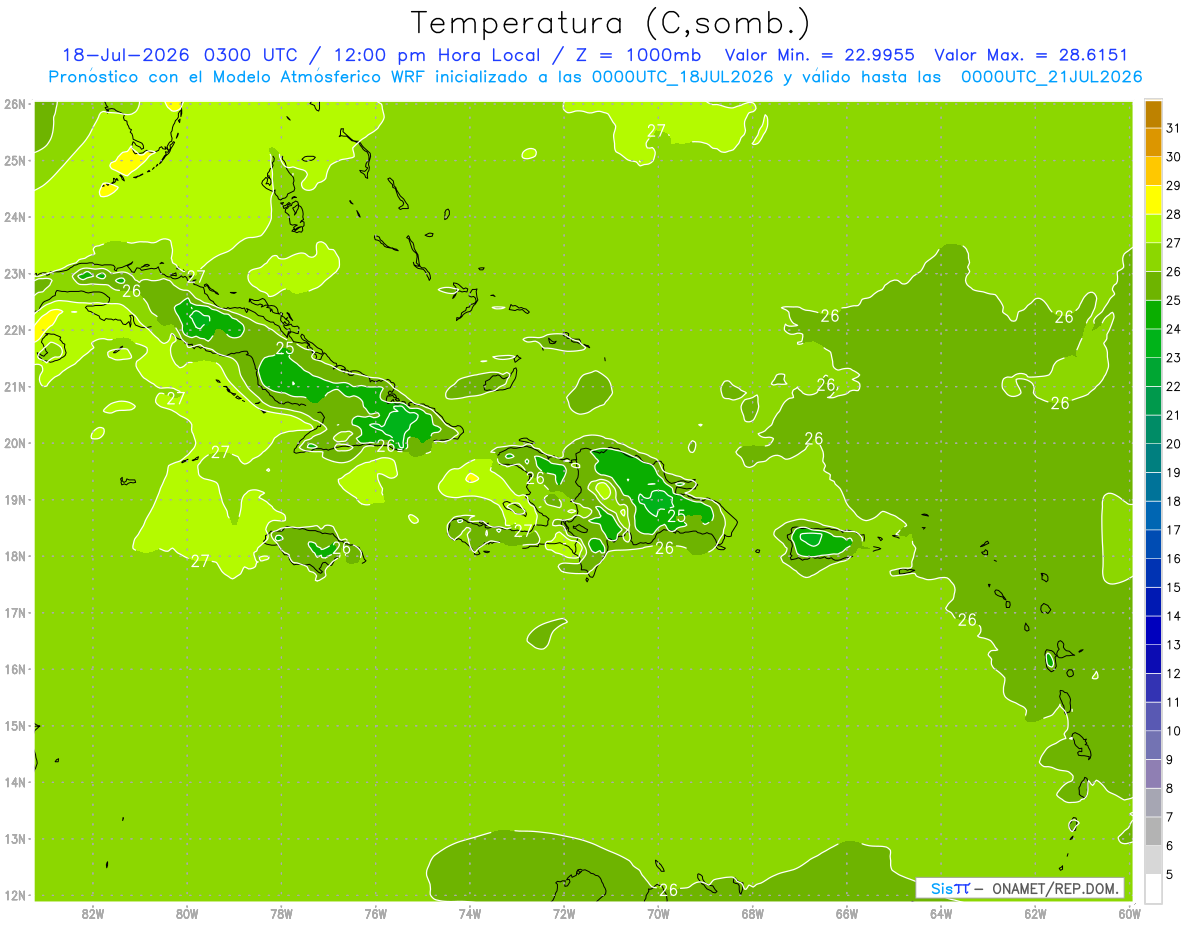Pick the dark blue swatch between 13 and 14
Image resolution: width=1200 pixels, height=927 pixels.
1153,630
